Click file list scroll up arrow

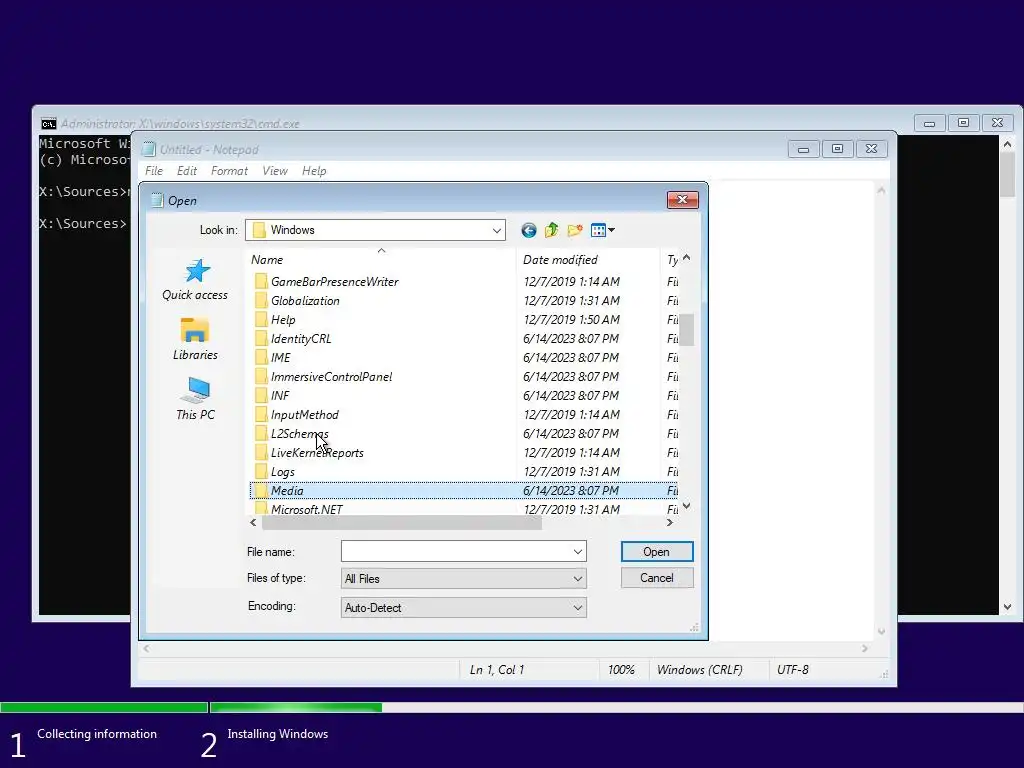tap(686, 259)
